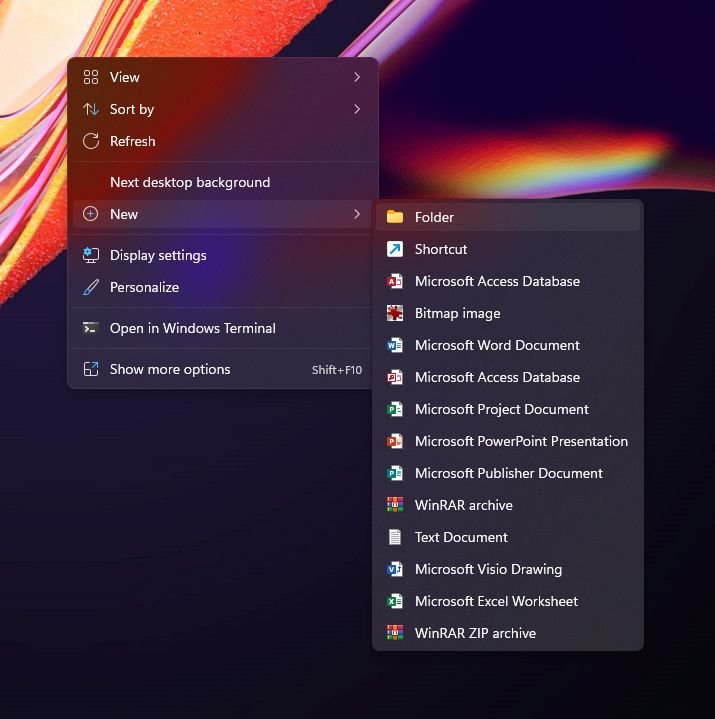Choose the PowerPoint Presentation icon
This screenshot has width=715, height=719.
[x=395, y=441]
